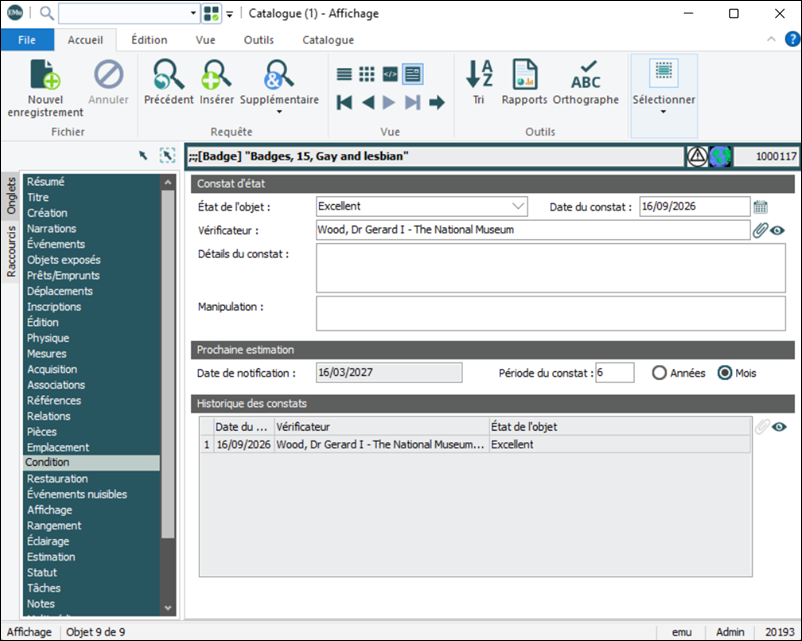Screen dimensions: 802x641
Task: Open the Acquisition tab in list
Action: coord(52,369)
